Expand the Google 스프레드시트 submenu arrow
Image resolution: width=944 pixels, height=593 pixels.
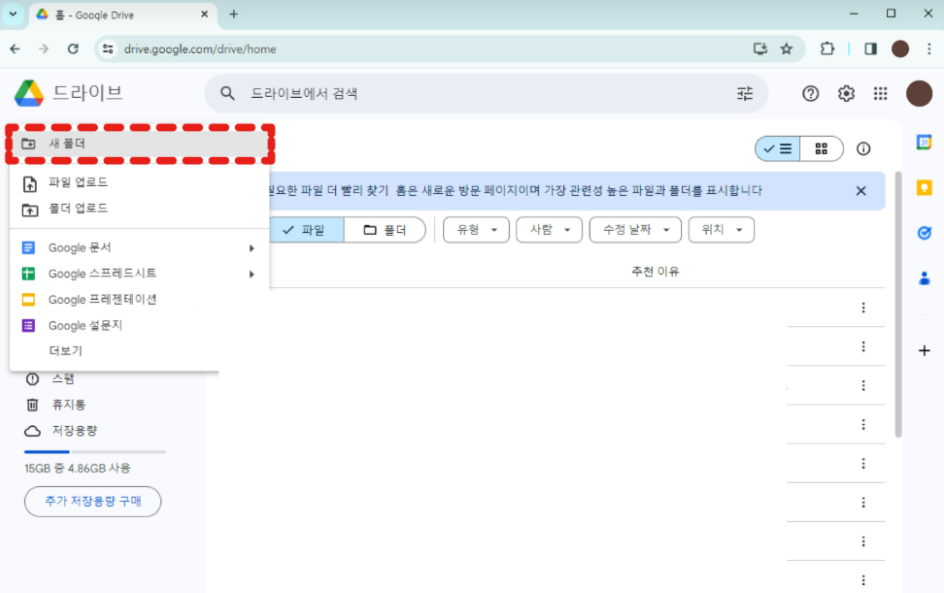(252, 274)
